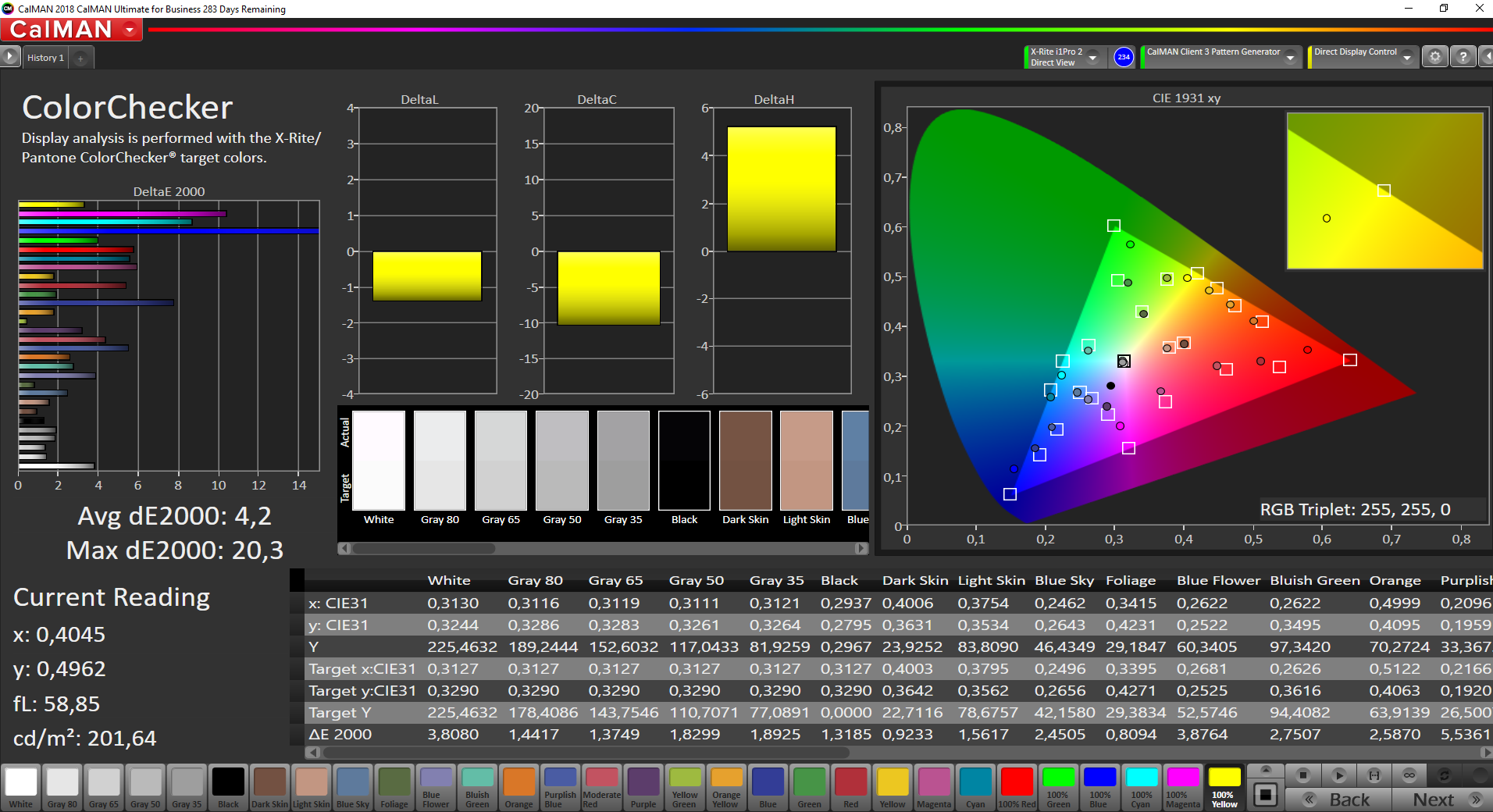Image resolution: width=1493 pixels, height=812 pixels.
Task: Add a new history tab
Action: coord(80,58)
